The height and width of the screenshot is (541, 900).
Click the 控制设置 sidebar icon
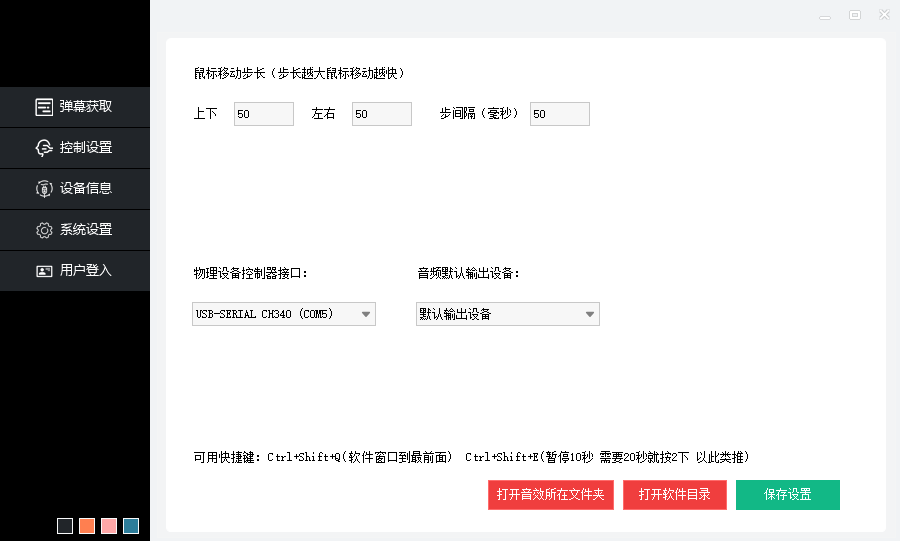coord(44,148)
